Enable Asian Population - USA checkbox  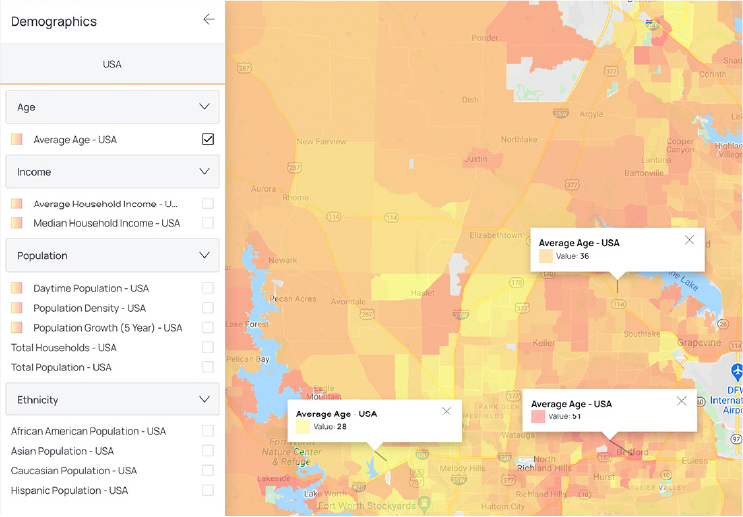(x=208, y=451)
